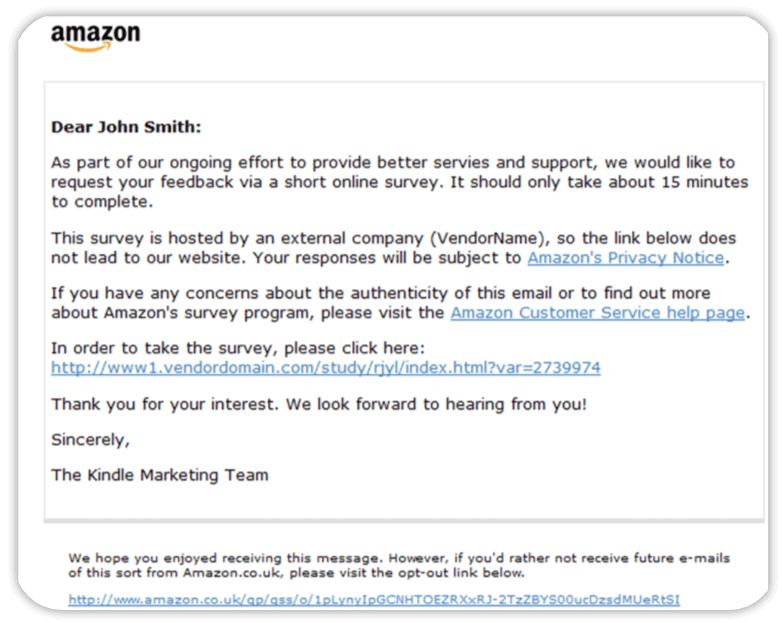This screenshot has height=623, width=782.
Task: Click "The Kindle Marketing Team" signature
Action: (x=160, y=475)
